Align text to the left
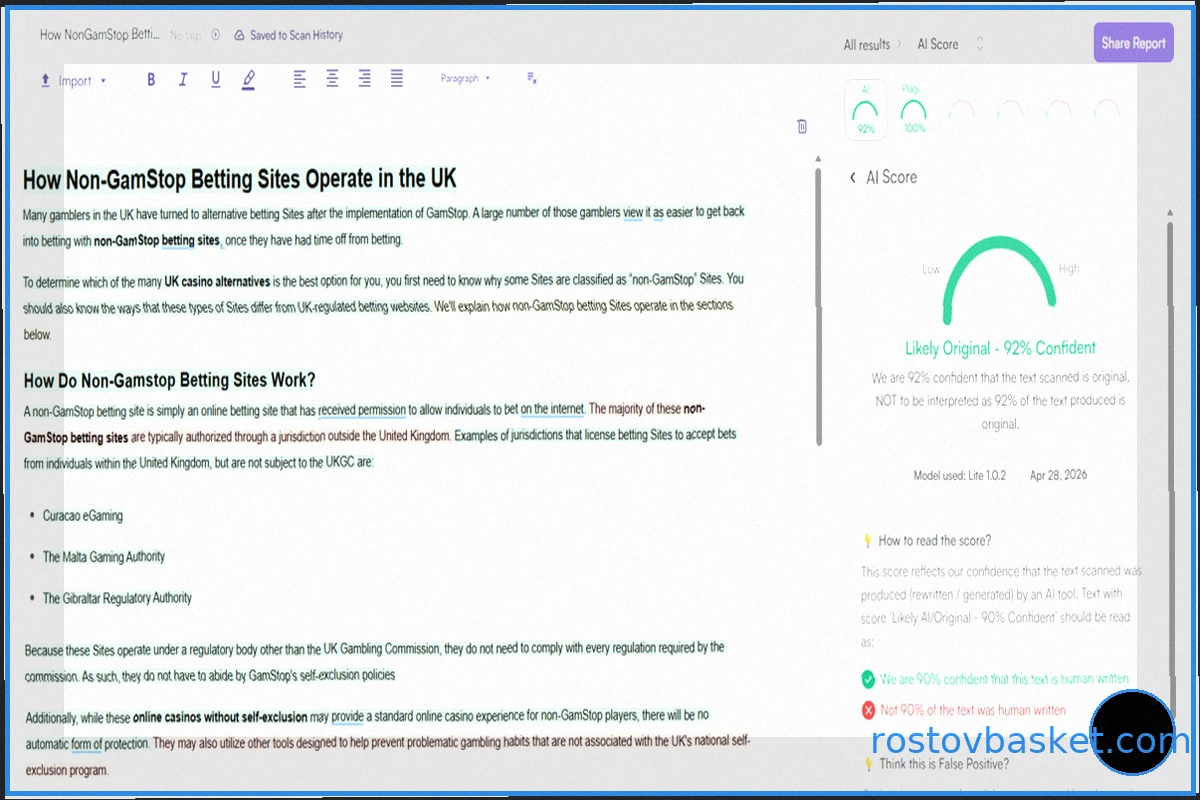This screenshot has height=800, width=1200. (x=300, y=79)
